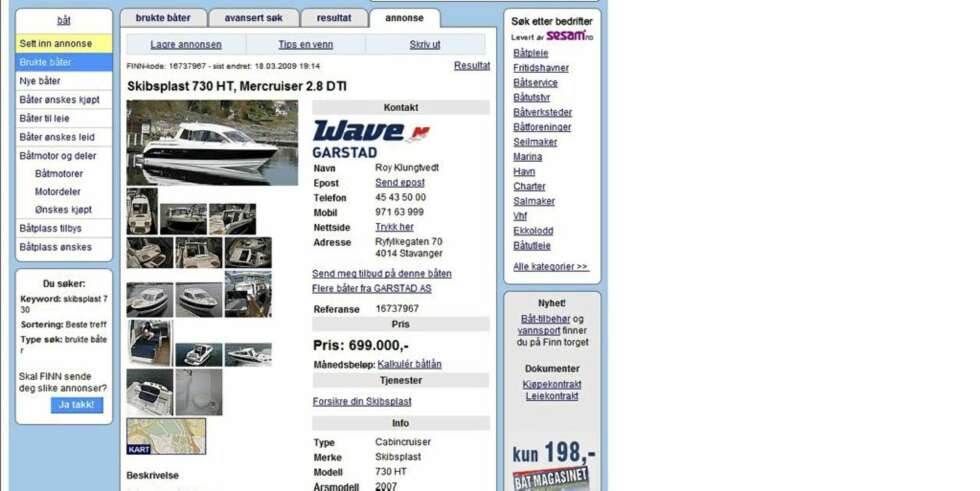The height and width of the screenshot is (491, 980).
Task: Open 'Båtservice' category link
Action: pyautogui.click(x=536, y=83)
